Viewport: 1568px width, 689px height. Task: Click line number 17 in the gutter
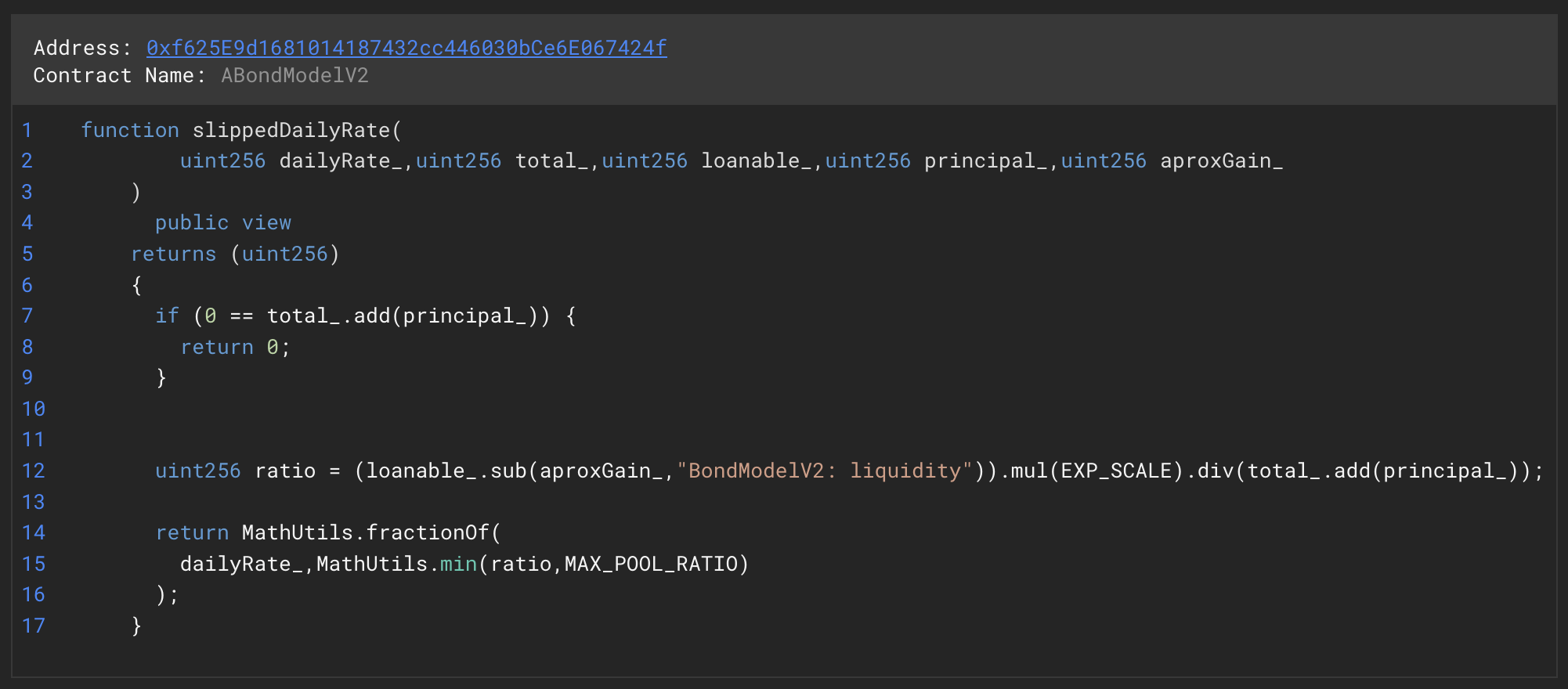(33, 626)
